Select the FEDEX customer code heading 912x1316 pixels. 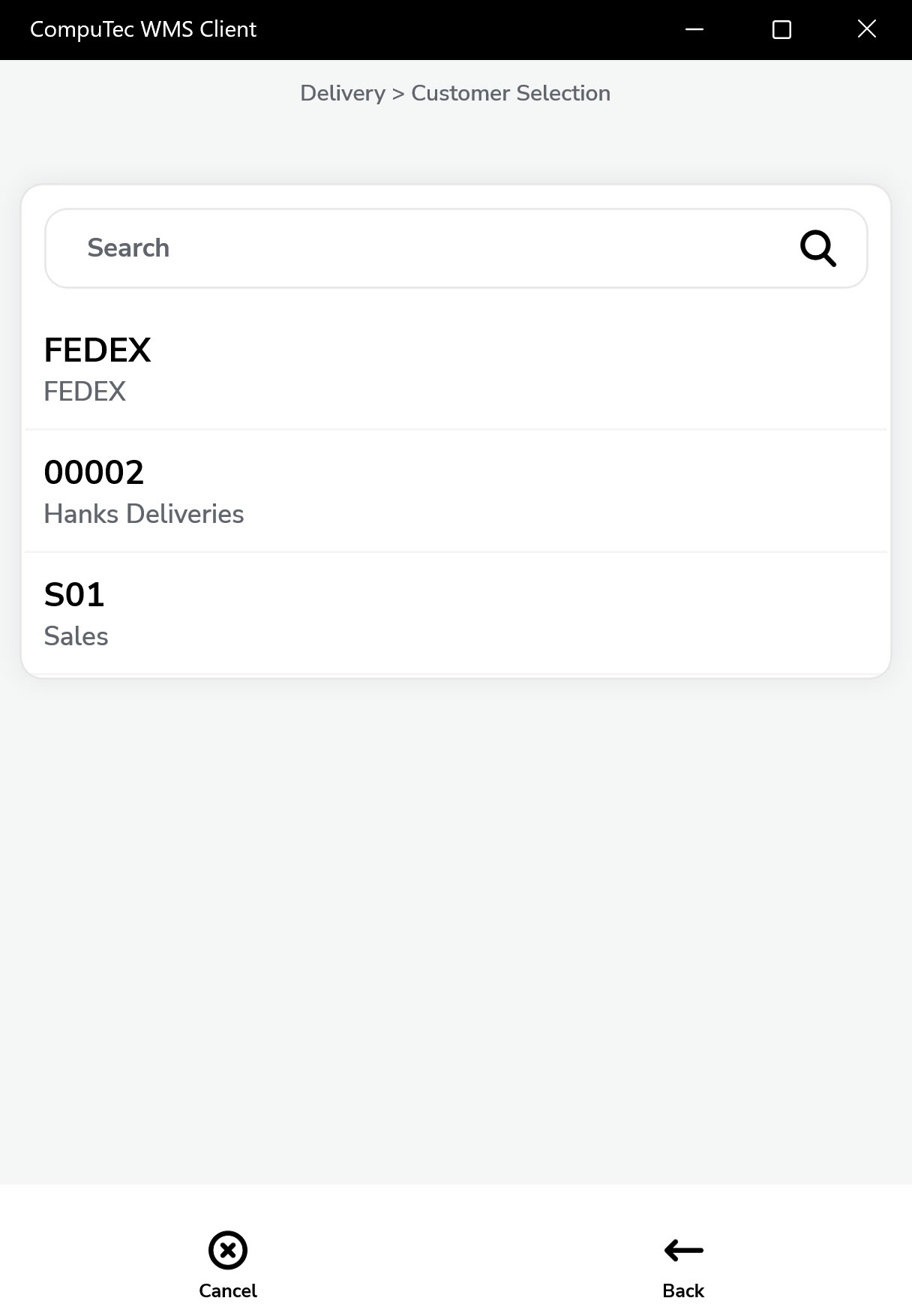[97, 350]
